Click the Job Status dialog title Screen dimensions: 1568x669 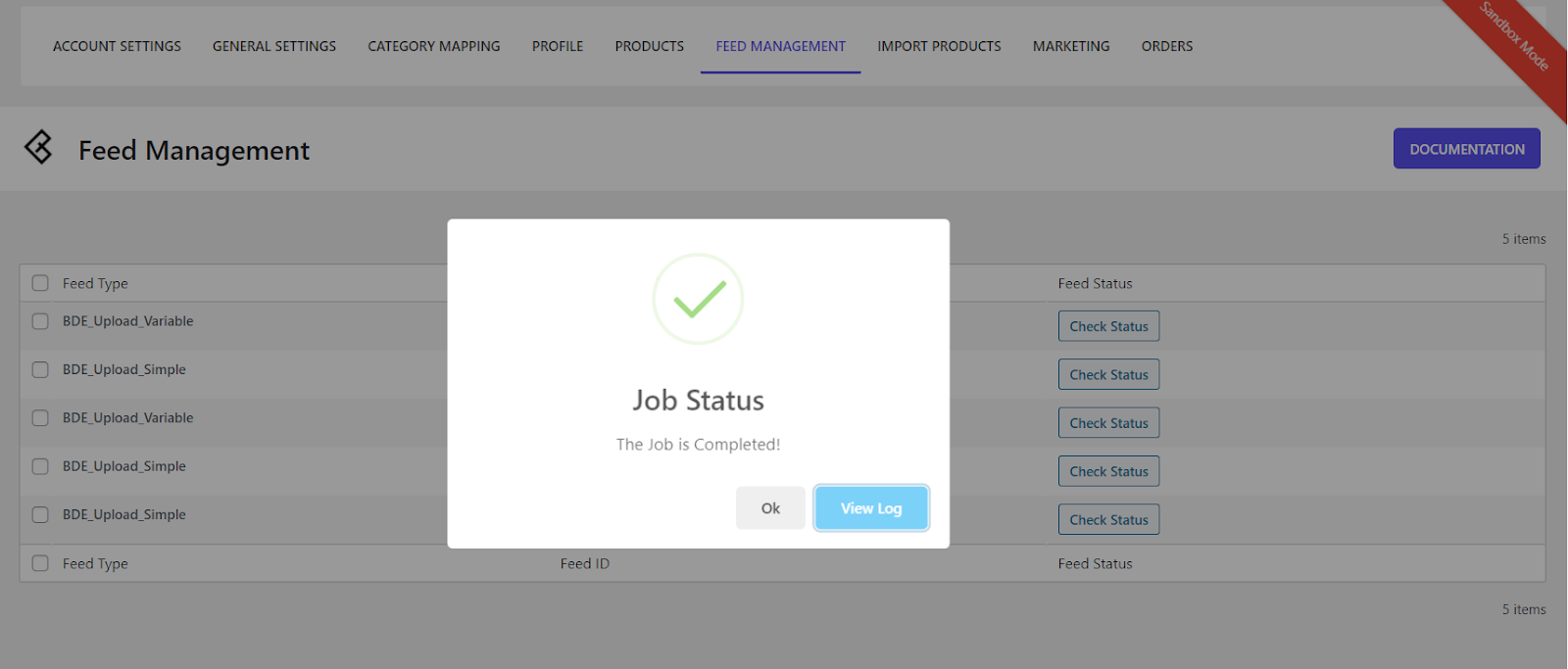pos(698,400)
